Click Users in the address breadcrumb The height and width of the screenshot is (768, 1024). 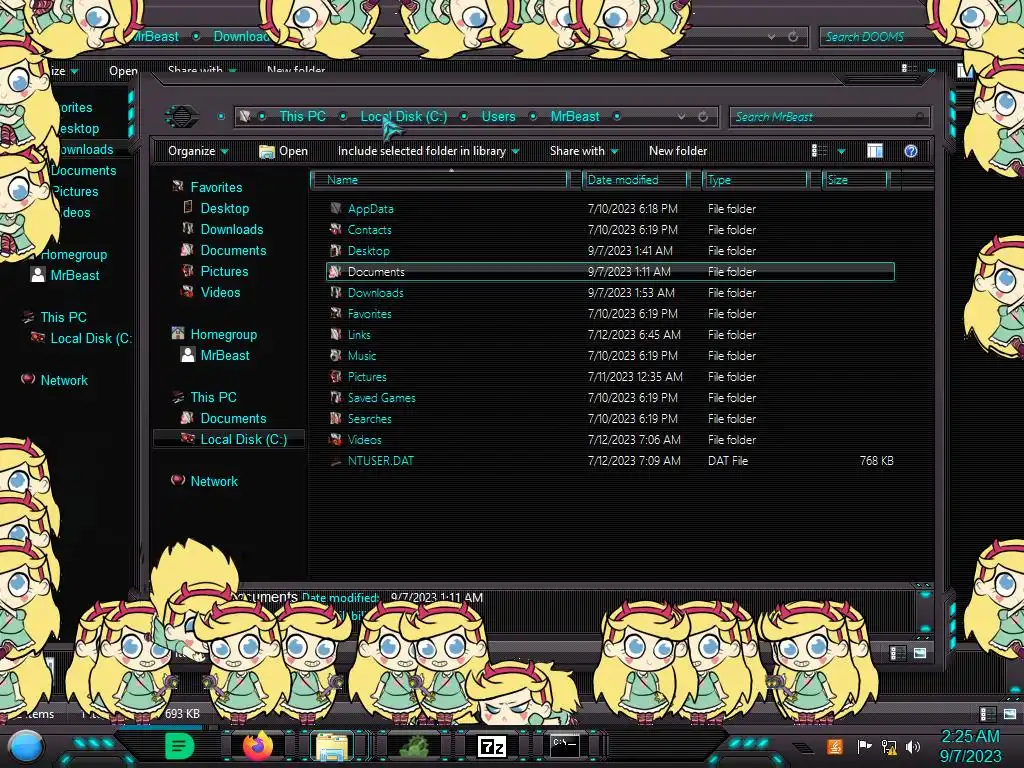pyautogui.click(x=498, y=116)
